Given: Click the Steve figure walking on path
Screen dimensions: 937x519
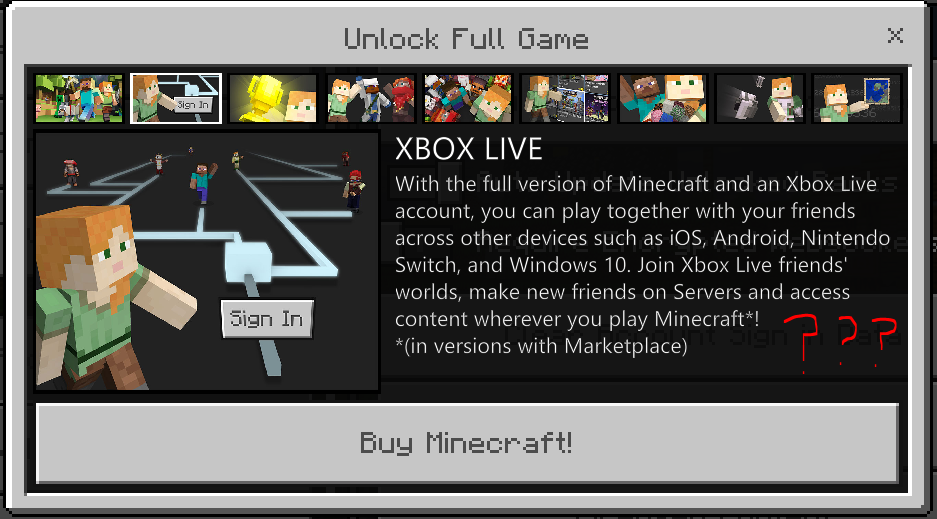Looking at the screenshot, I should pos(203,183).
